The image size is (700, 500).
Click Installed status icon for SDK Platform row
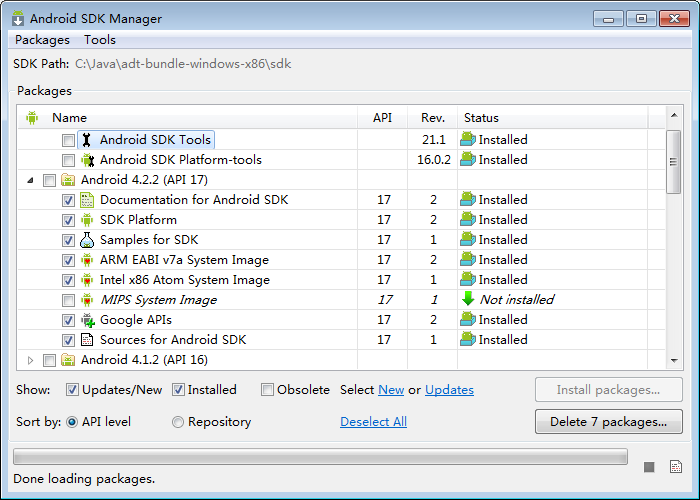(468, 220)
